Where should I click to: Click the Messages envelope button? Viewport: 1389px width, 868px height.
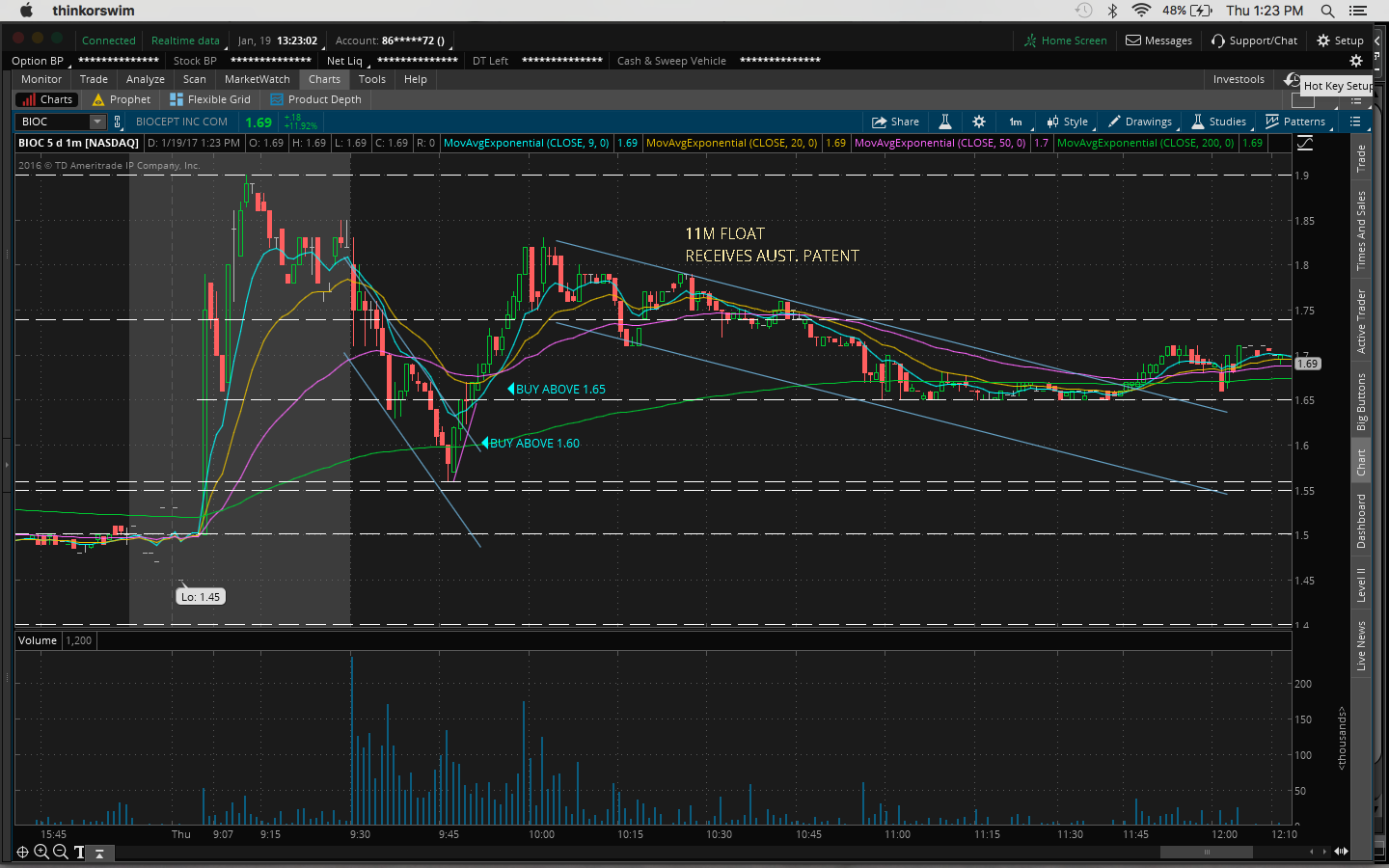tap(1158, 41)
